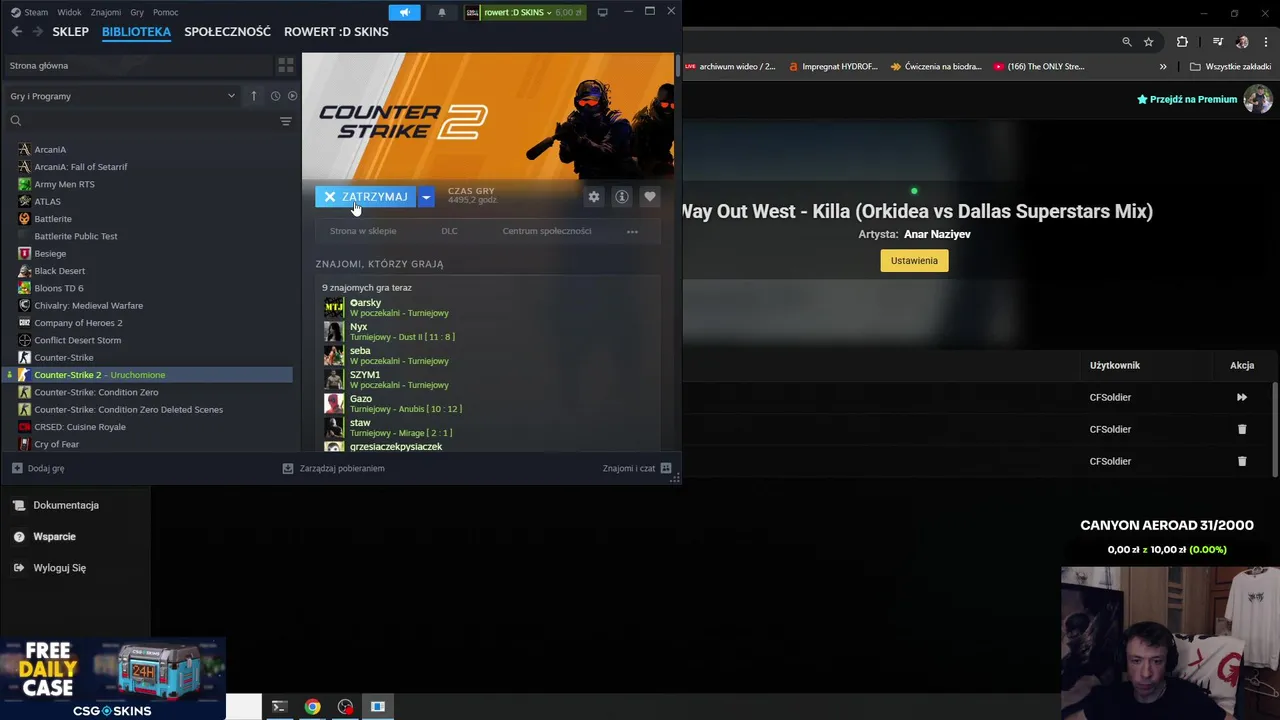
Task: Open launch options arrow next to ZATRZYMAJ
Action: click(426, 197)
